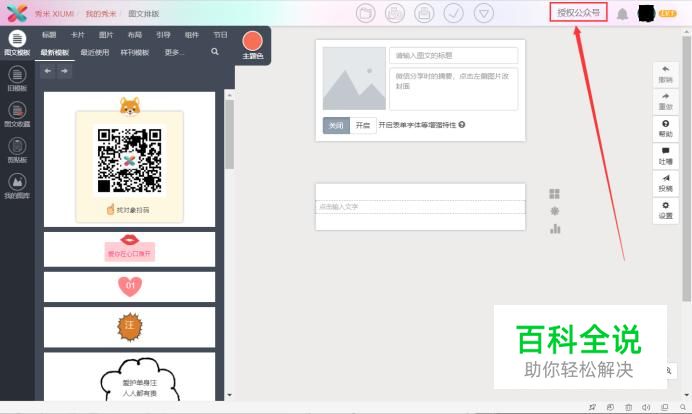Screen dimensions: 692x414
Task: Open the 吐槽 feedback button
Action: pos(666,156)
